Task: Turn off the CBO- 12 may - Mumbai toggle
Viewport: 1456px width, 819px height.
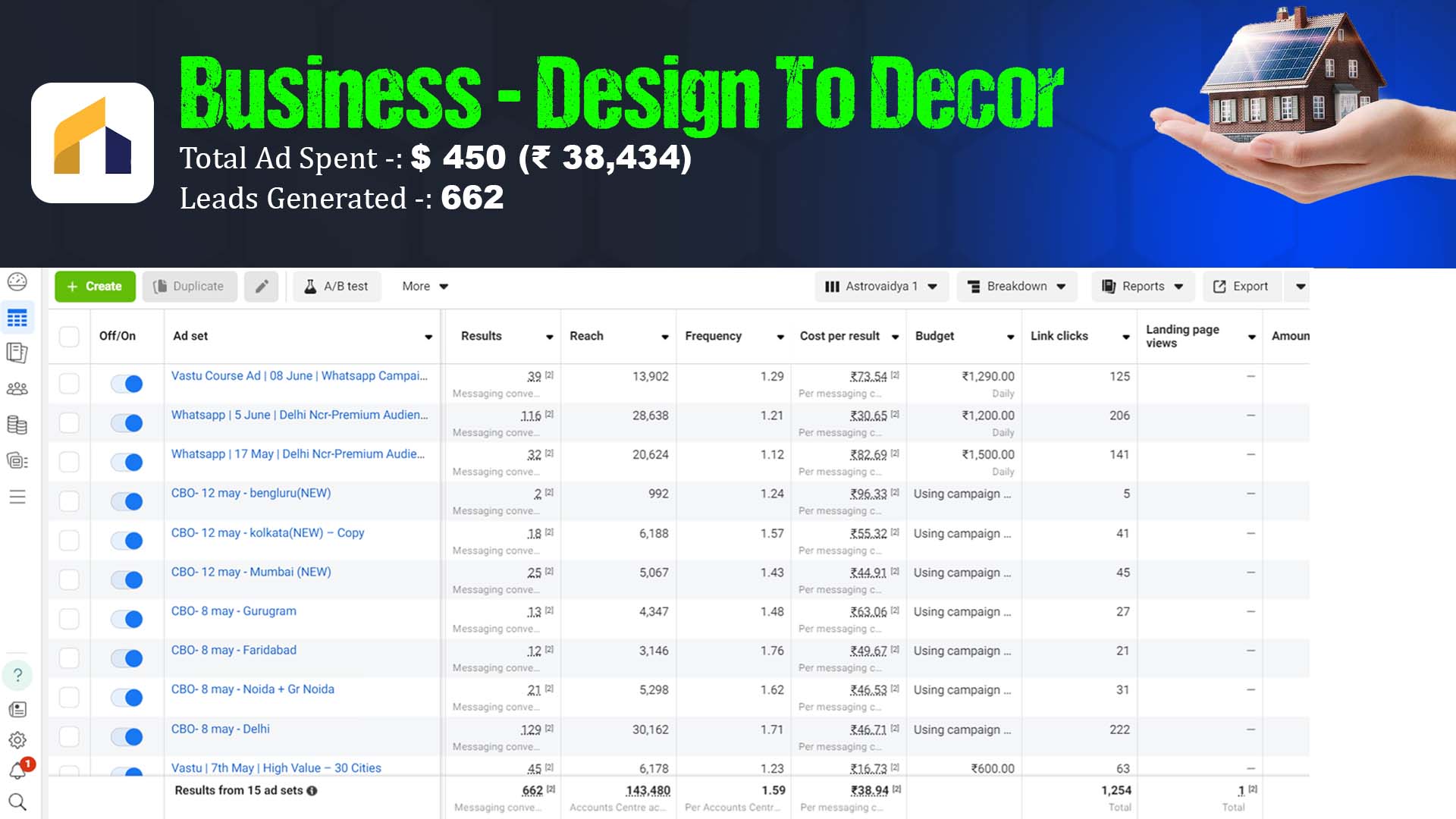Action: point(127,580)
